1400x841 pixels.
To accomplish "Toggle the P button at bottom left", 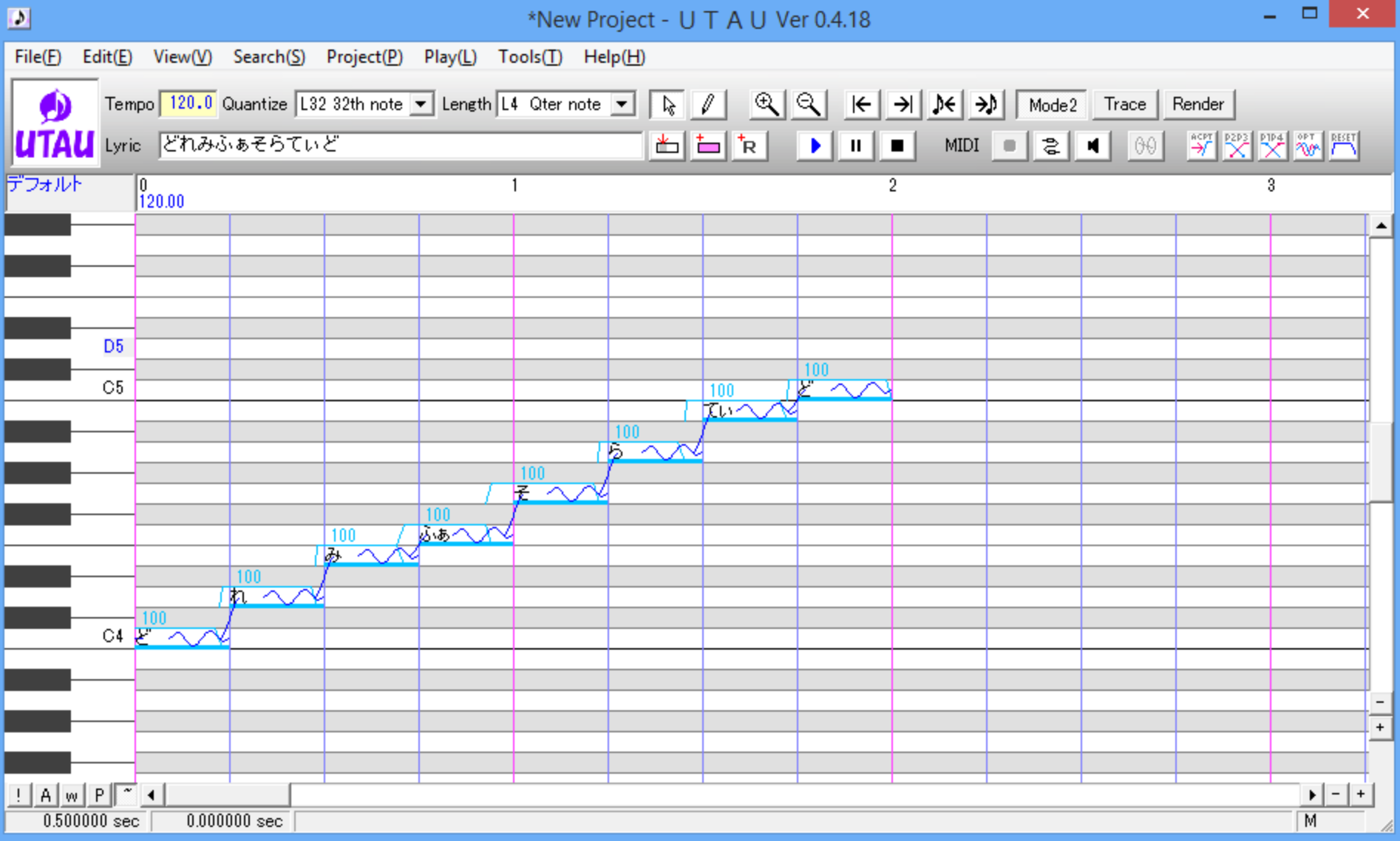I will [99, 794].
